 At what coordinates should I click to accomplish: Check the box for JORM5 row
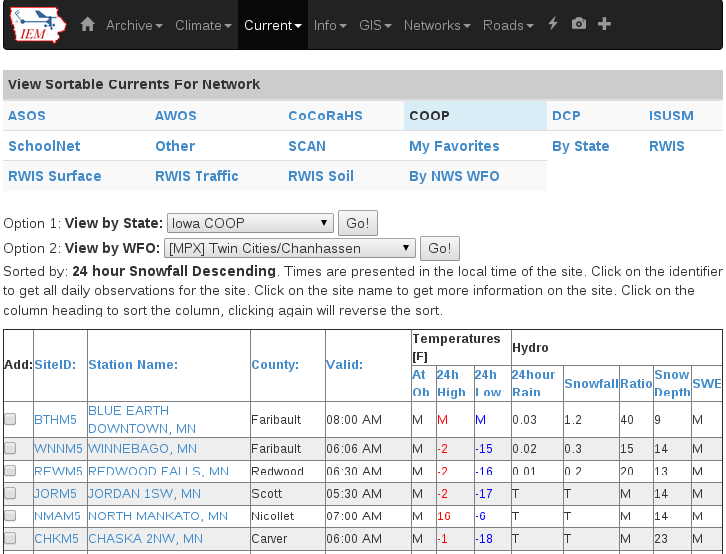[10, 493]
